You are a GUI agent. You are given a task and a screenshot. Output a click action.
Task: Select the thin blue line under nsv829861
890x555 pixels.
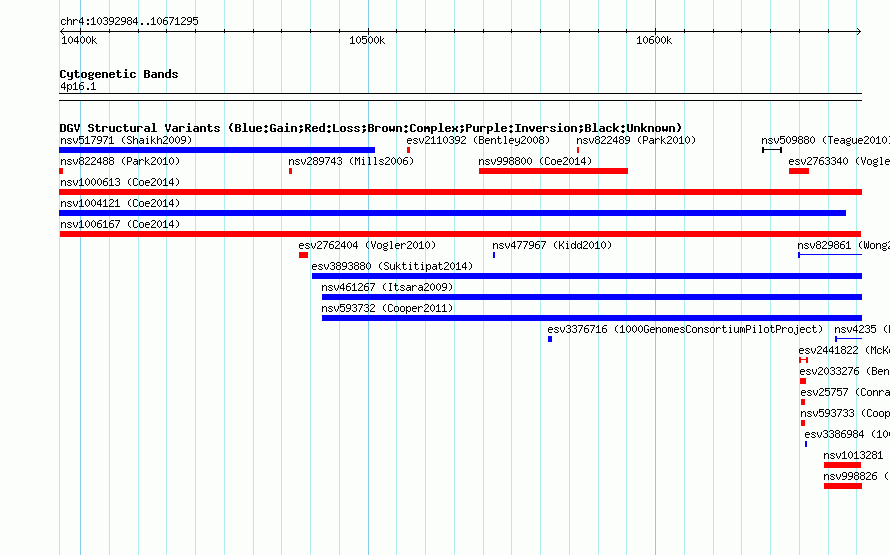click(830, 255)
